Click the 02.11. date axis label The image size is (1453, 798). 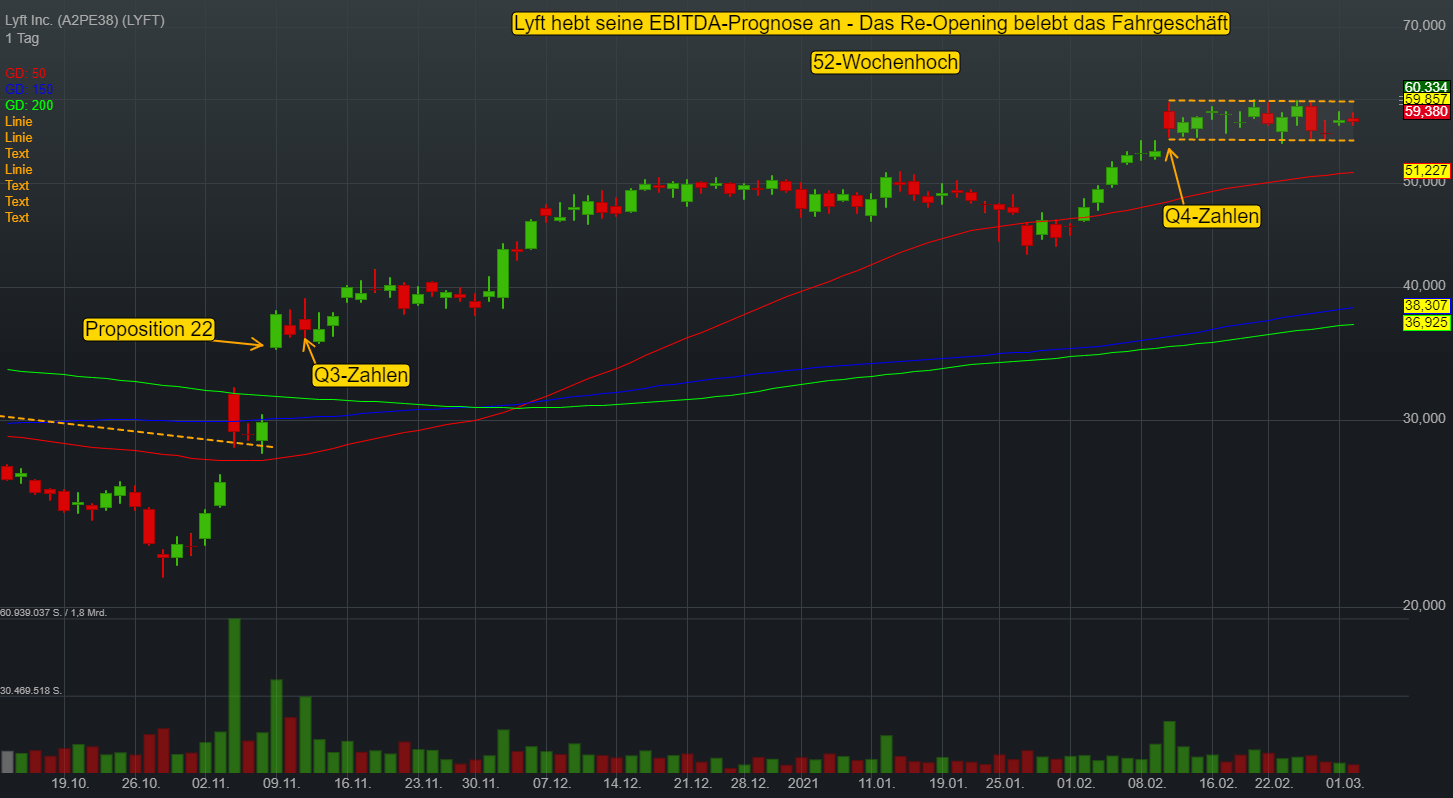pos(212,783)
